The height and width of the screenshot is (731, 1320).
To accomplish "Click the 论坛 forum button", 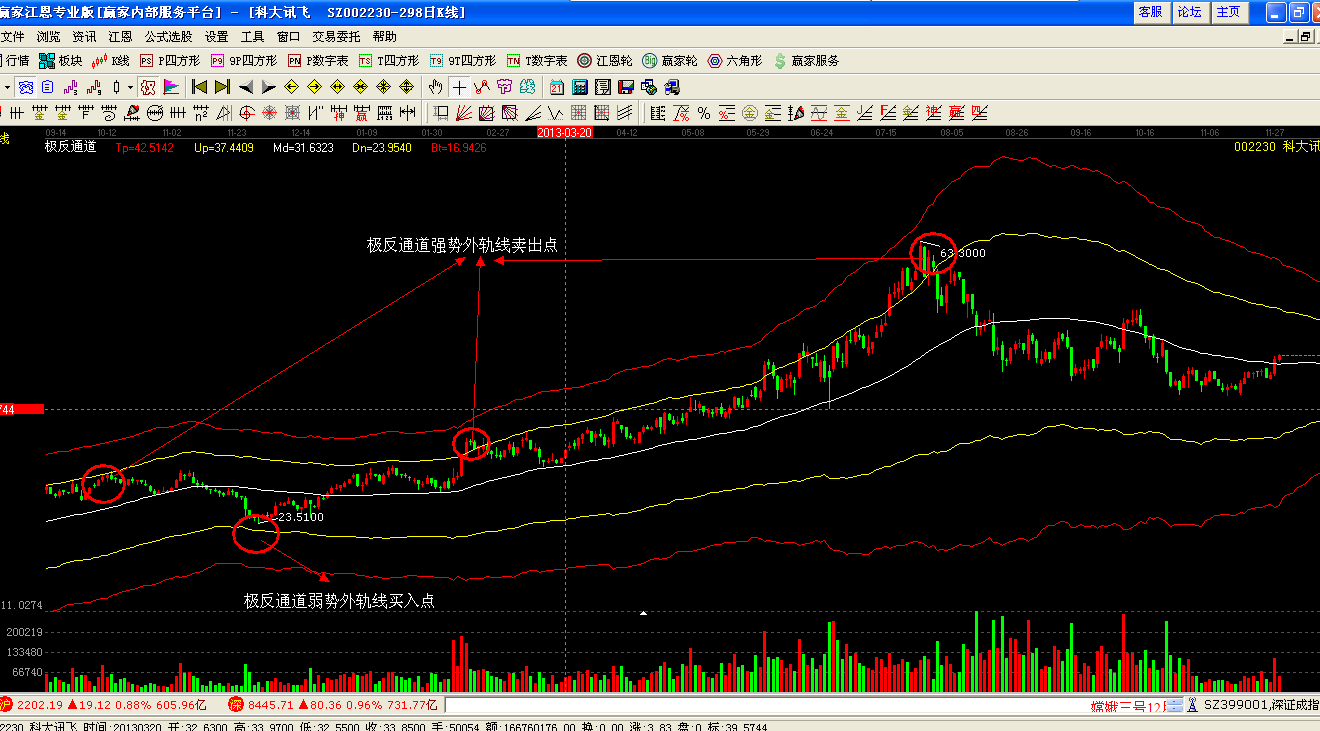I will pos(1189,12).
